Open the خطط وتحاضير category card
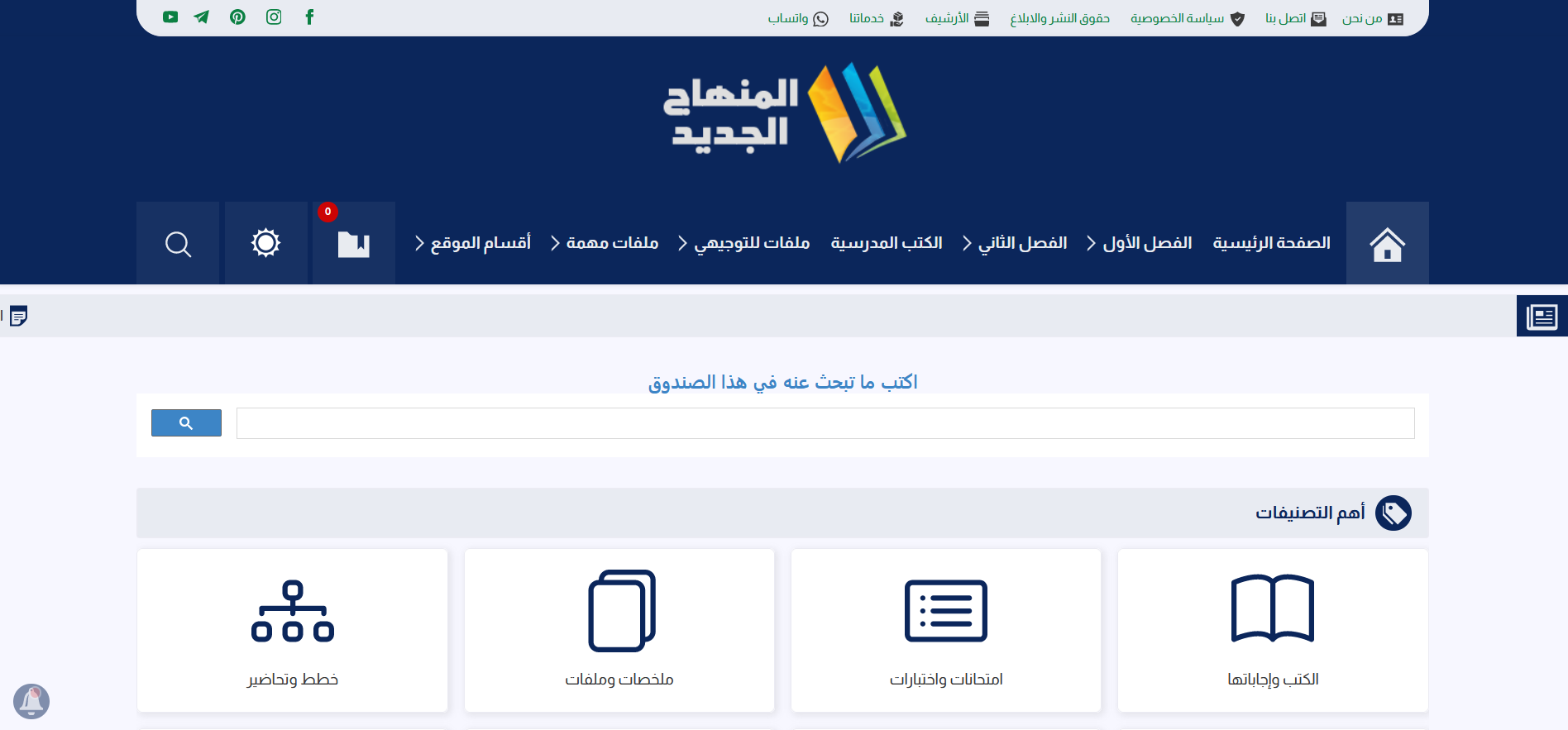Viewport: 1568px width, 730px height. tap(293, 630)
